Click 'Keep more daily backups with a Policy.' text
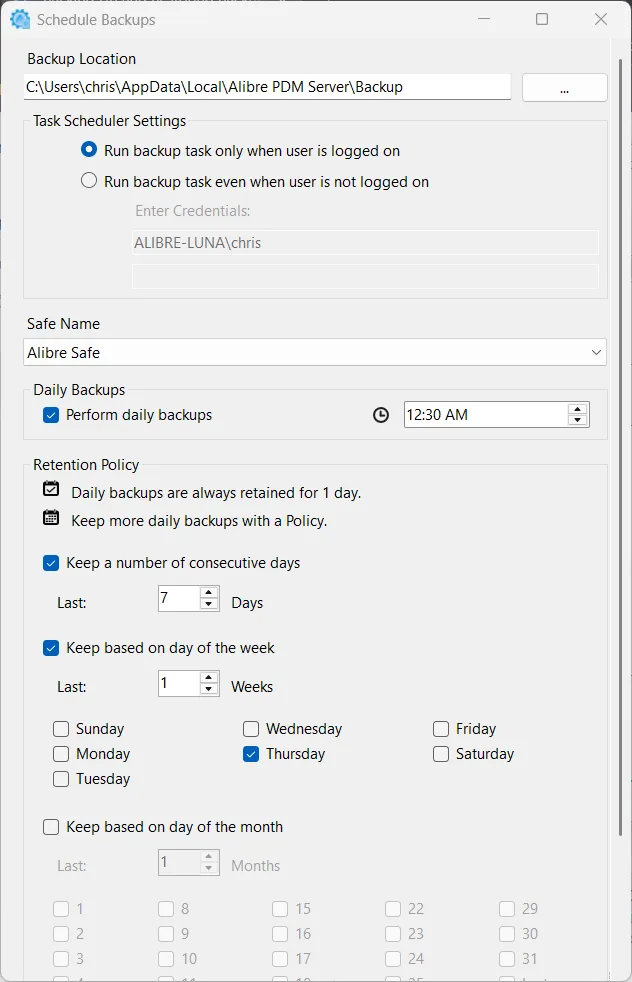This screenshot has height=982, width=632. pyautogui.click(x=199, y=521)
